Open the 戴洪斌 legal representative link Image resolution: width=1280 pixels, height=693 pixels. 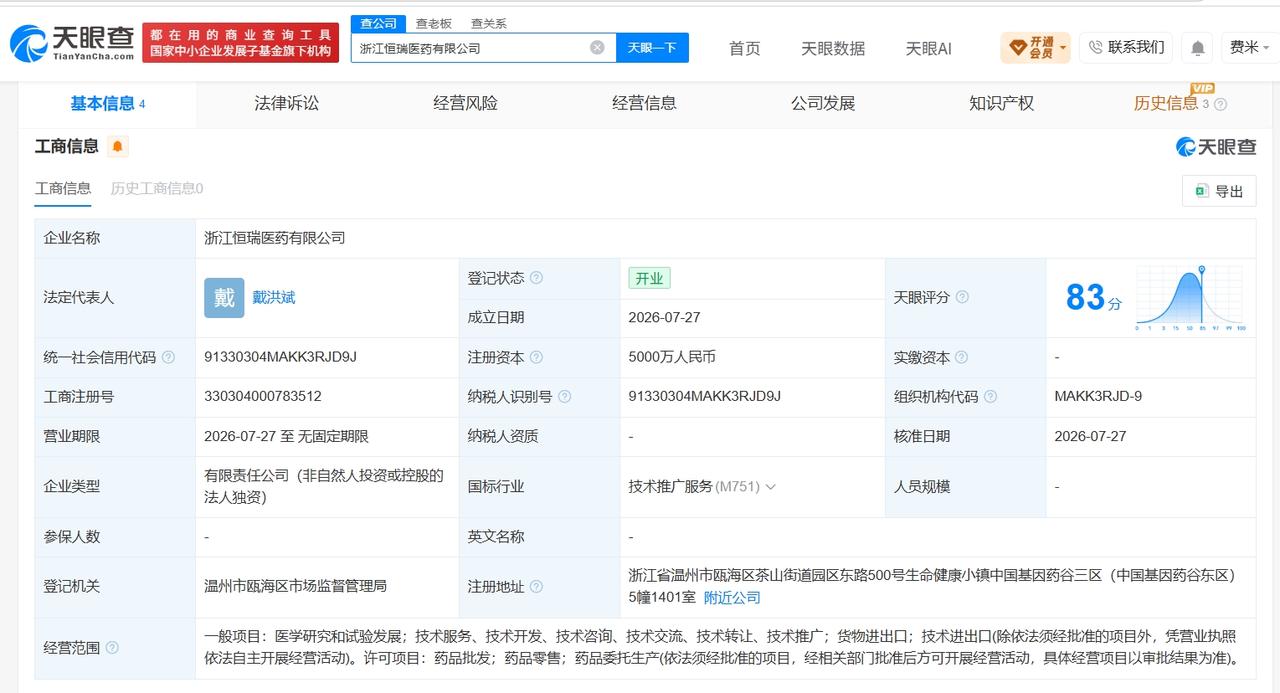(274, 297)
